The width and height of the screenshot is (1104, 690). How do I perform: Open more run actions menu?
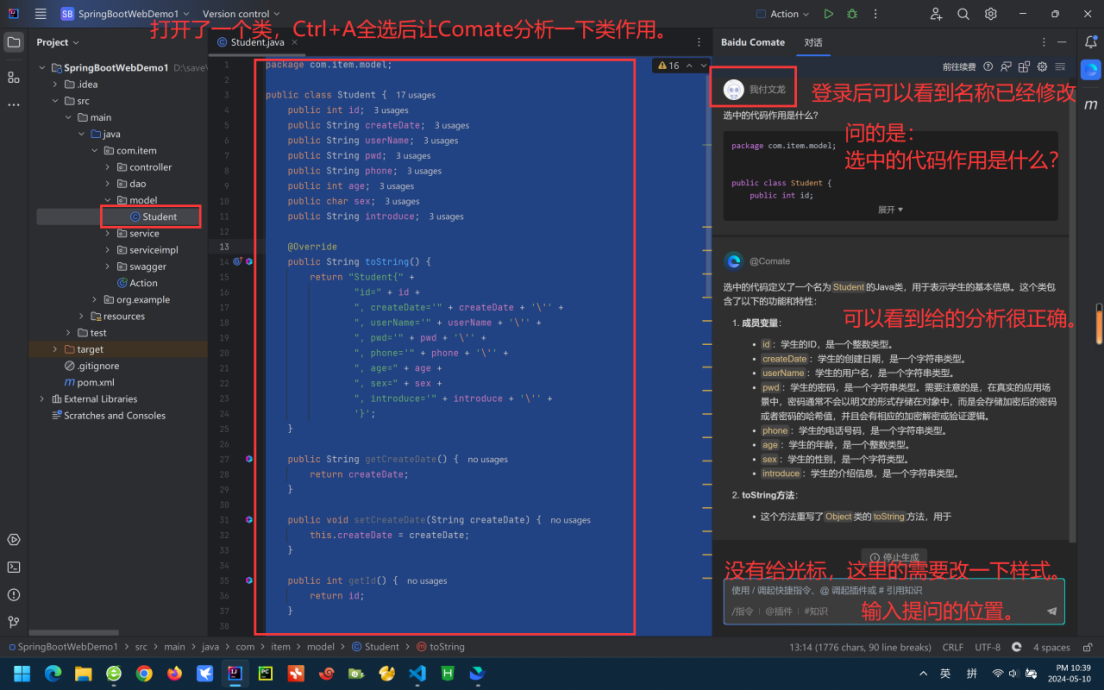[875, 13]
